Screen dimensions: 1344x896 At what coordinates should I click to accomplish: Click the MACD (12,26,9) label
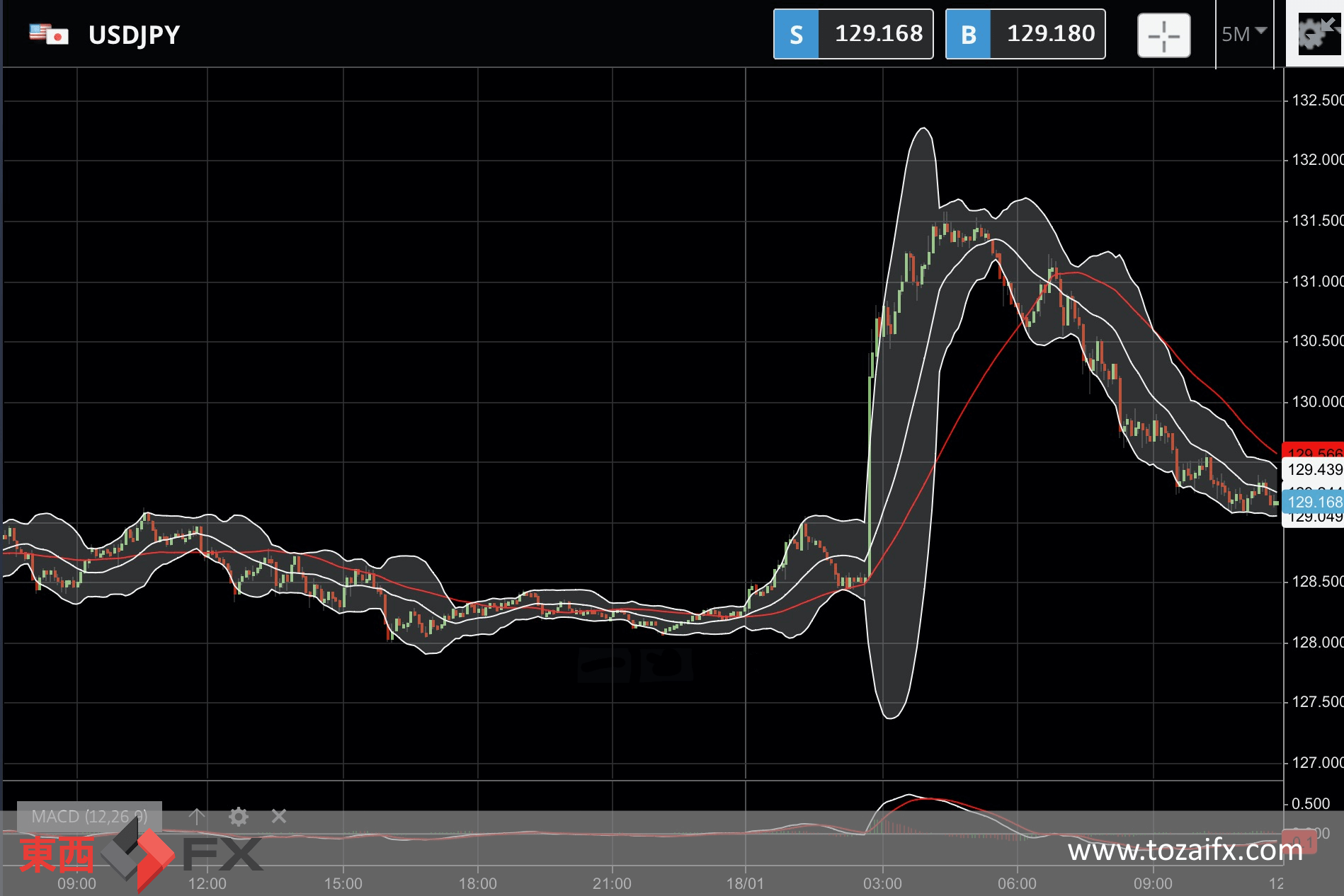89,817
